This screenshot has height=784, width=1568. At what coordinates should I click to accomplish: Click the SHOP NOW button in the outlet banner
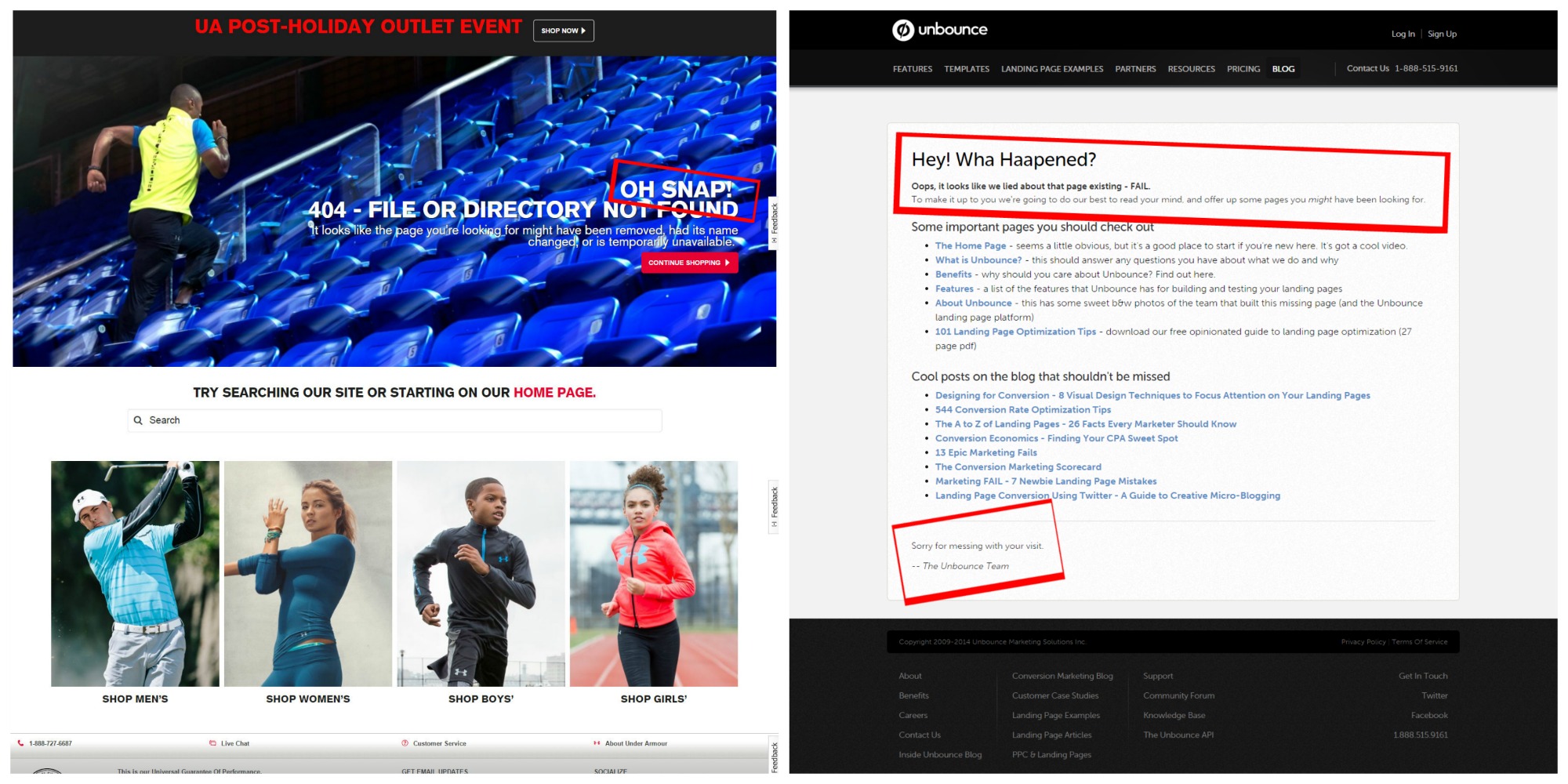click(563, 31)
